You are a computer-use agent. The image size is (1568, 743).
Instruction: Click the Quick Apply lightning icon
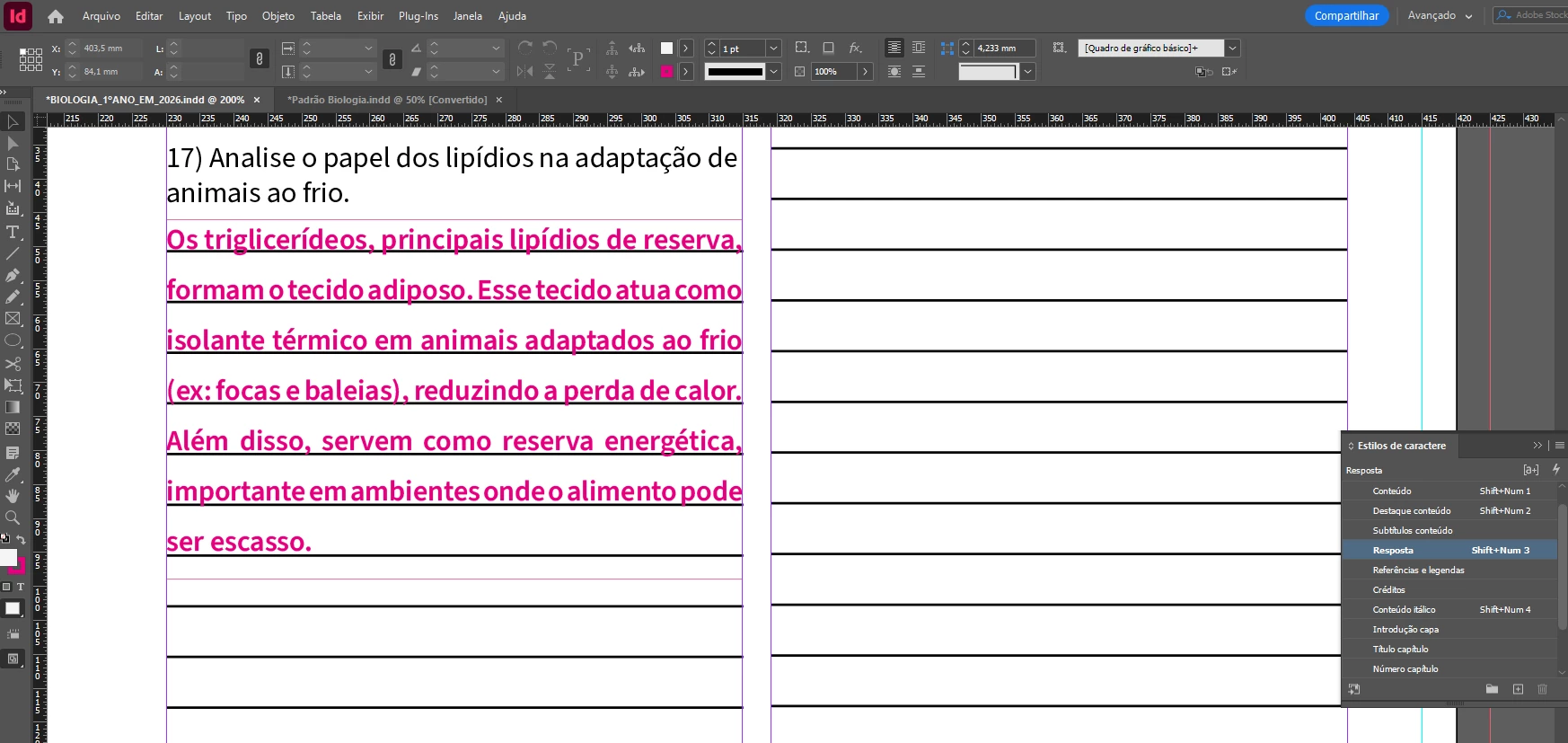click(1556, 469)
